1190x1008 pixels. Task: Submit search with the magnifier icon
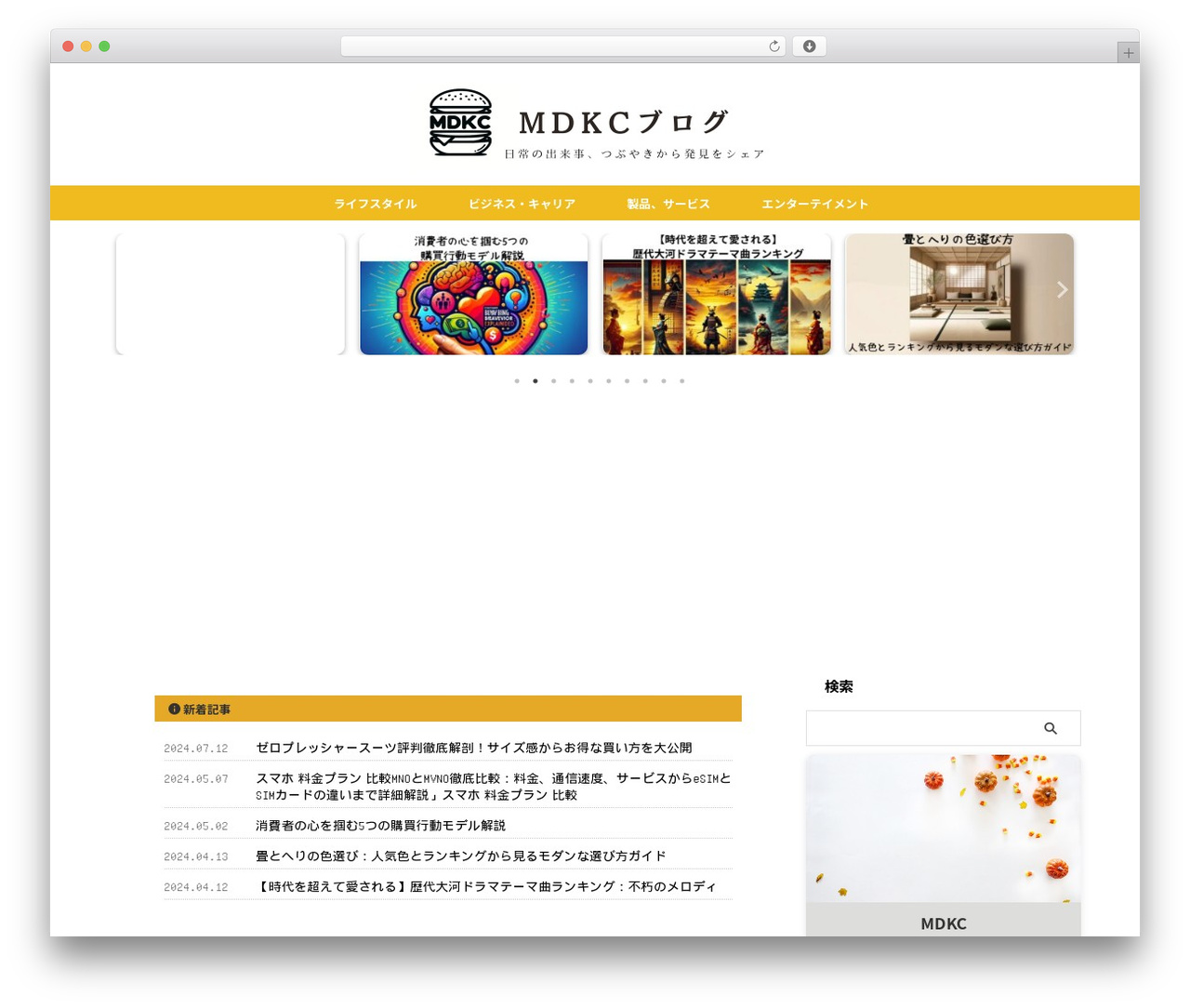click(1051, 728)
